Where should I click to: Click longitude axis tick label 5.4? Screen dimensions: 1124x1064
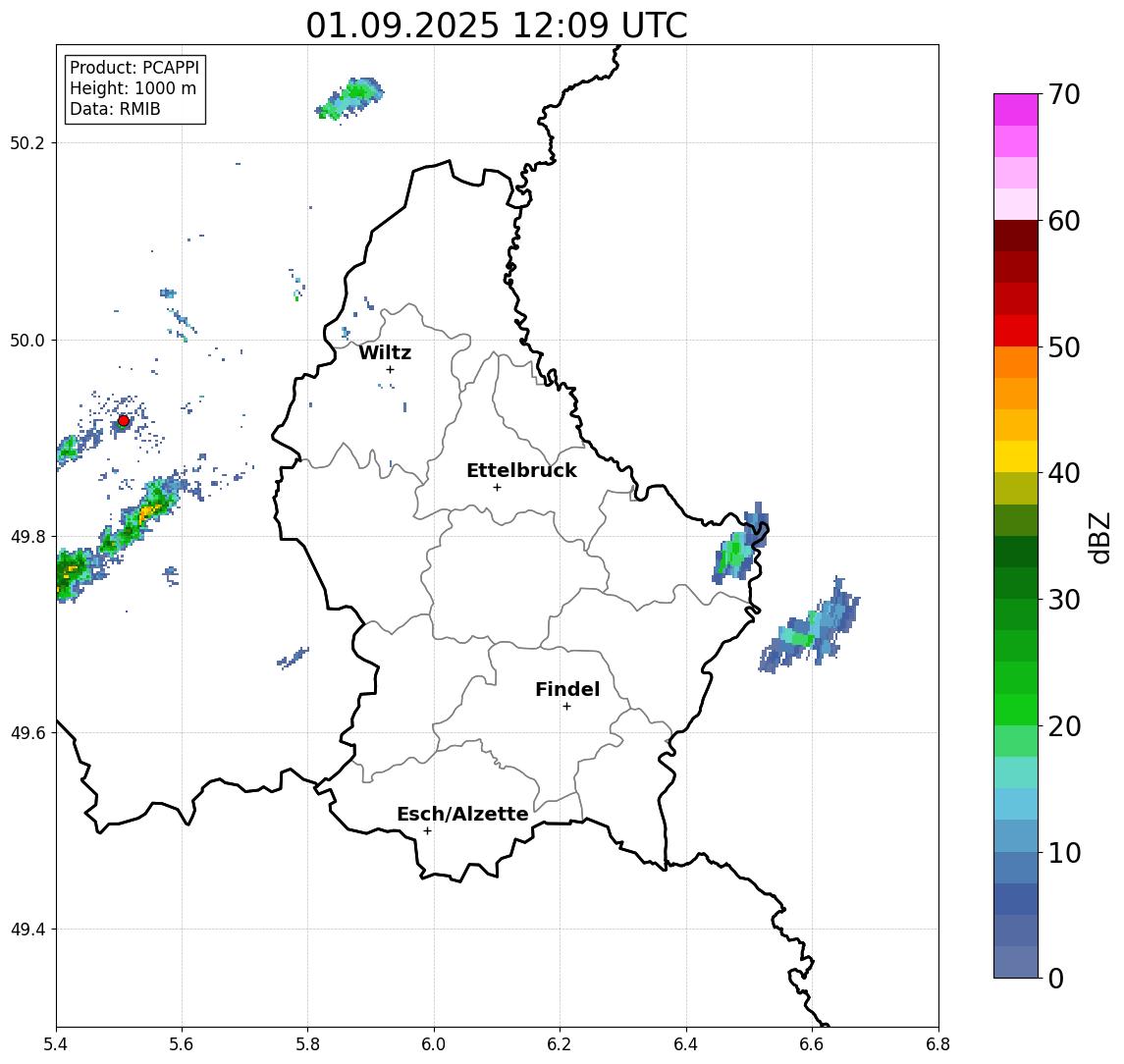[x=56, y=1044]
